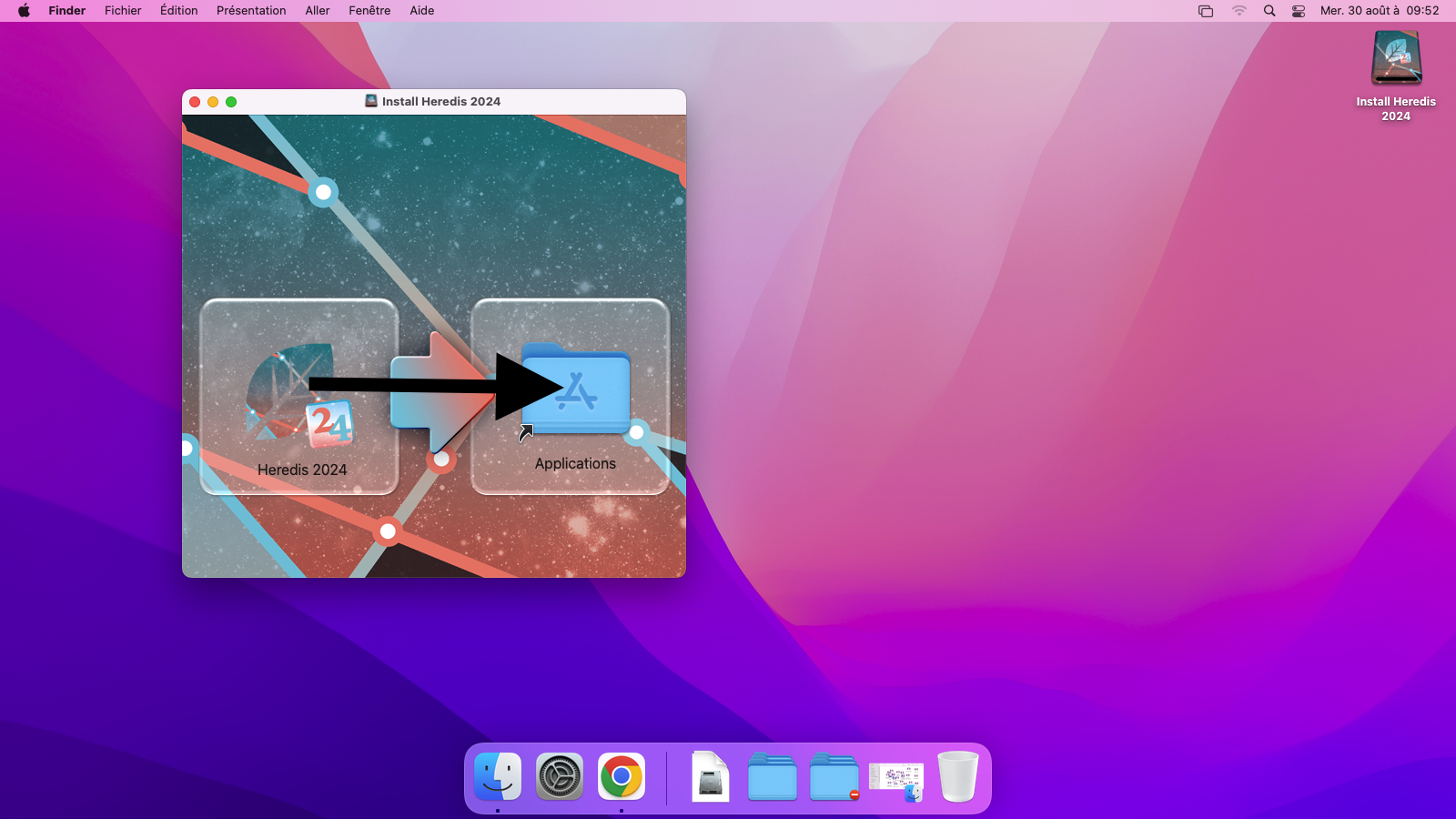Open Google Chrome from the Dock
This screenshot has width=1456, height=819.
(622, 777)
